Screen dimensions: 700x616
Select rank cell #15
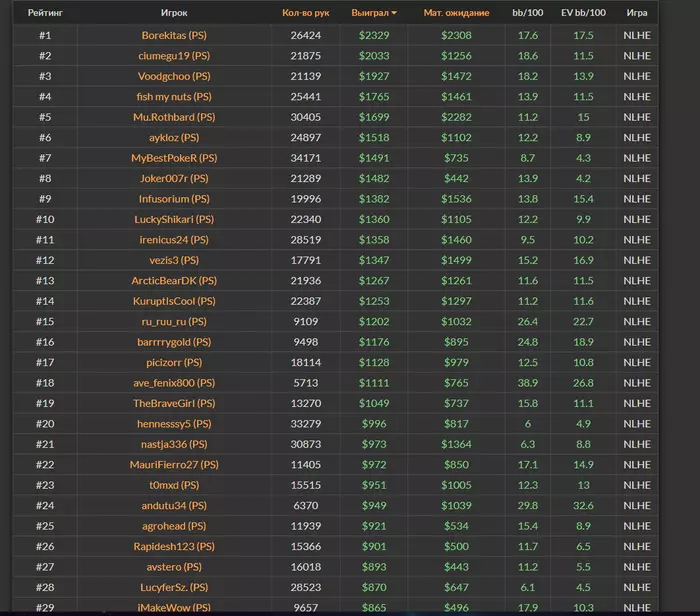[x=45, y=322]
